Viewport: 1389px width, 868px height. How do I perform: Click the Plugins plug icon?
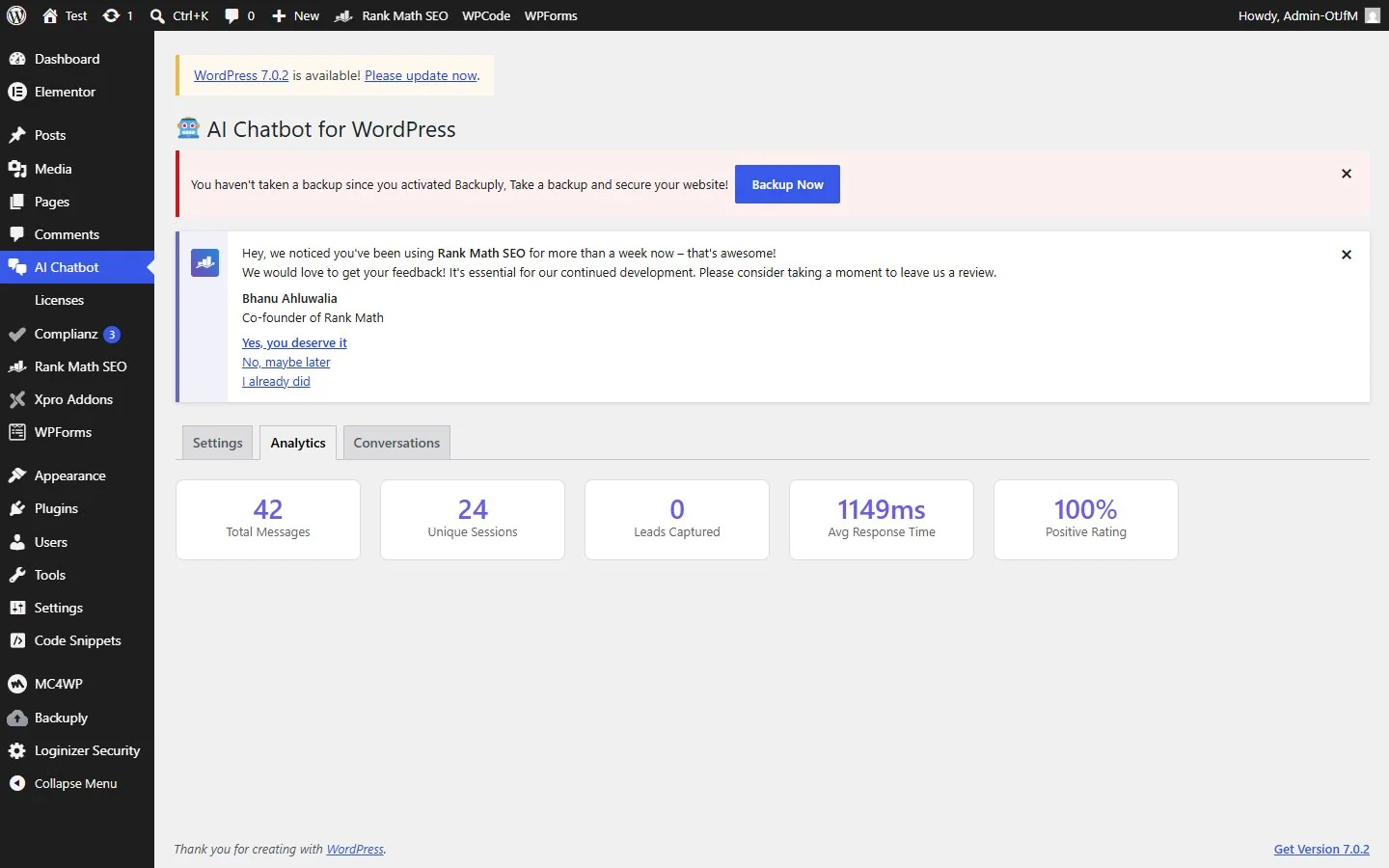pos(16,508)
